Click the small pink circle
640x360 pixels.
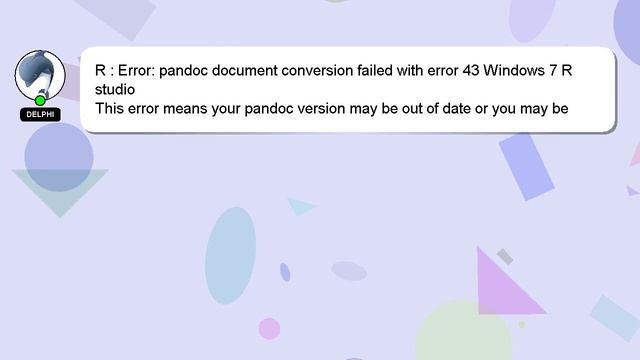tap(269, 329)
